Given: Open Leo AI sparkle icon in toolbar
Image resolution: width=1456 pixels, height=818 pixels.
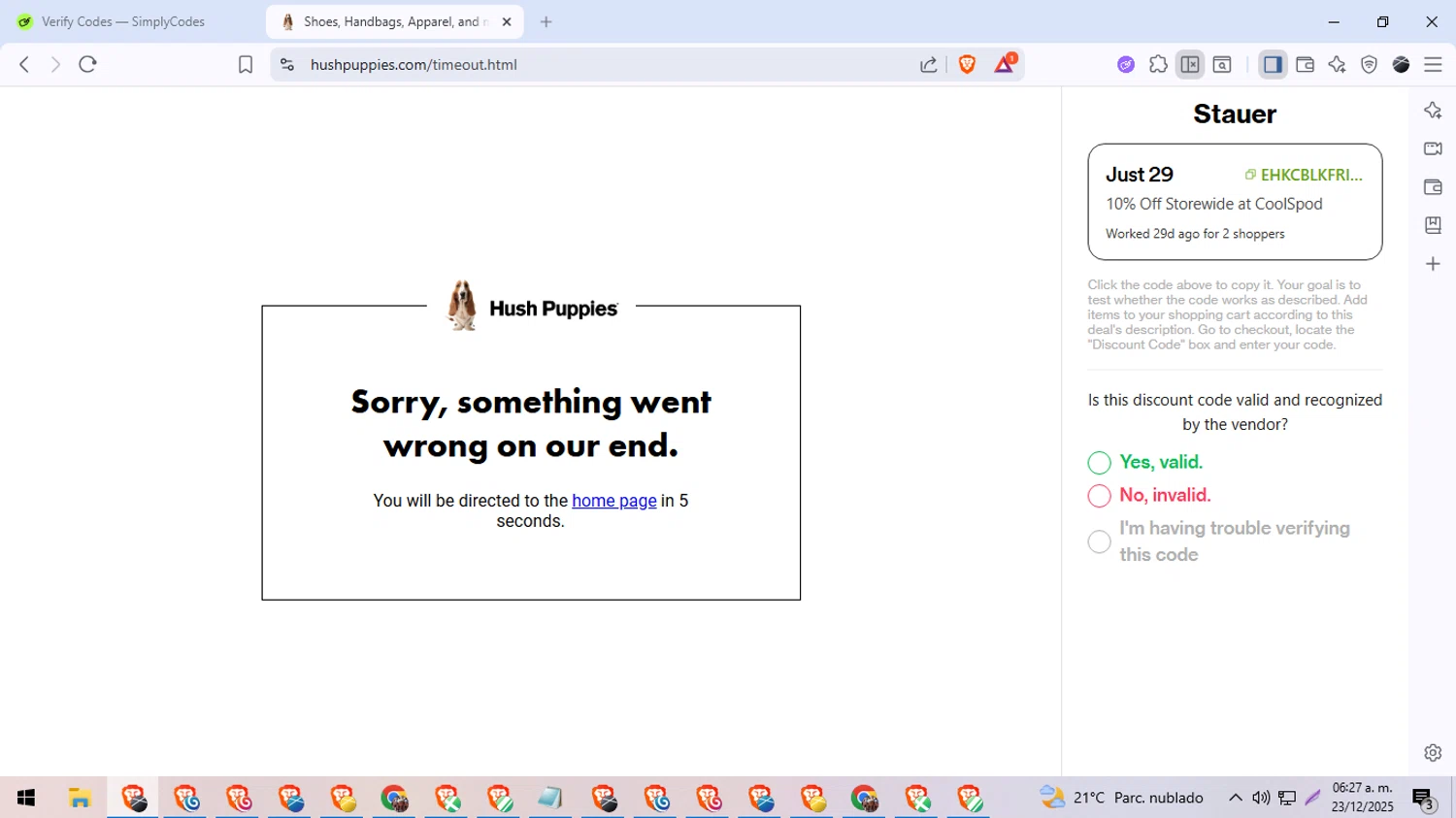Looking at the screenshot, I should point(1337,64).
